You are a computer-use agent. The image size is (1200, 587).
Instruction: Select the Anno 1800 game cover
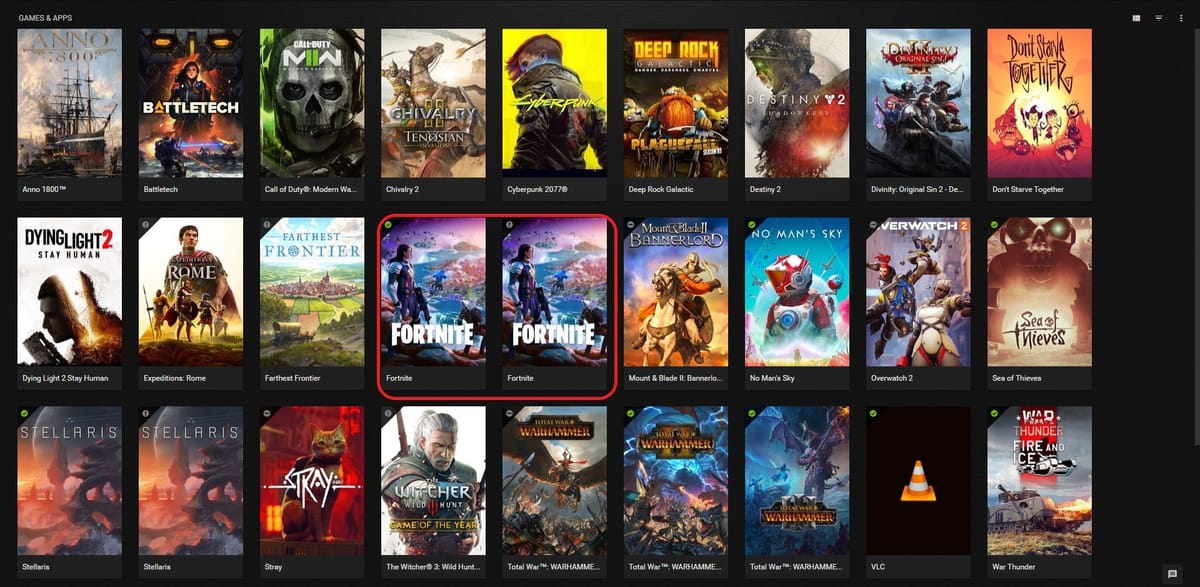70,103
